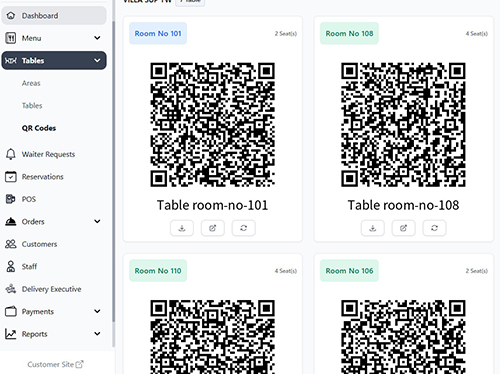Open Room No 101 table link in new tab
Screen dimensions: 500x374
pyautogui.click(x=213, y=228)
